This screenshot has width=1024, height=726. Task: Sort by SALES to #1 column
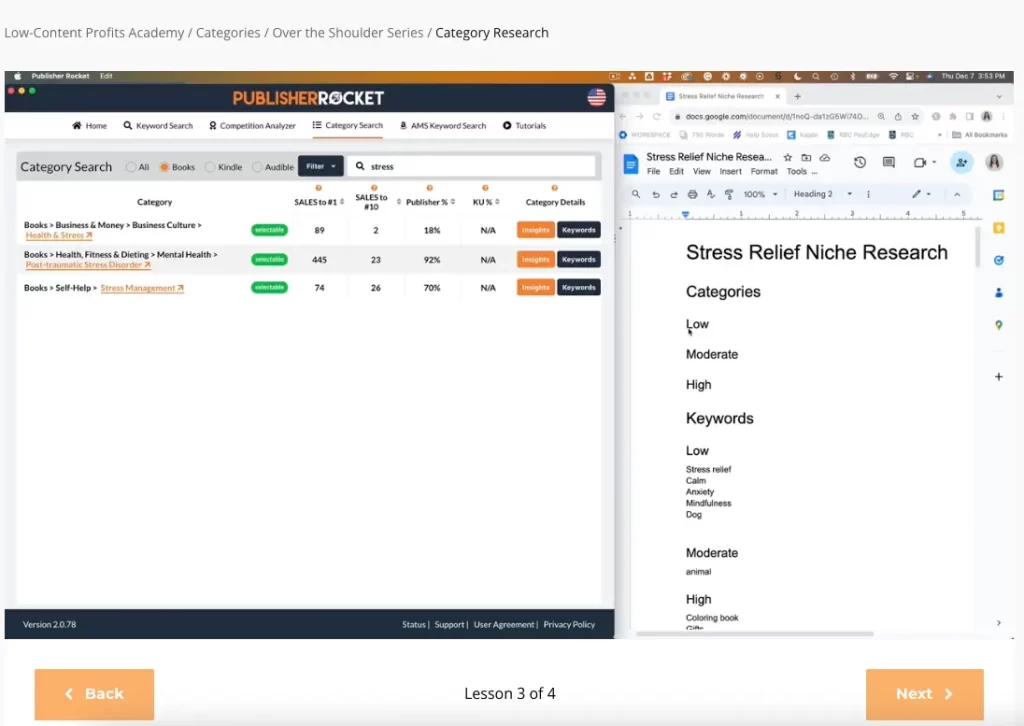(x=318, y=202)
